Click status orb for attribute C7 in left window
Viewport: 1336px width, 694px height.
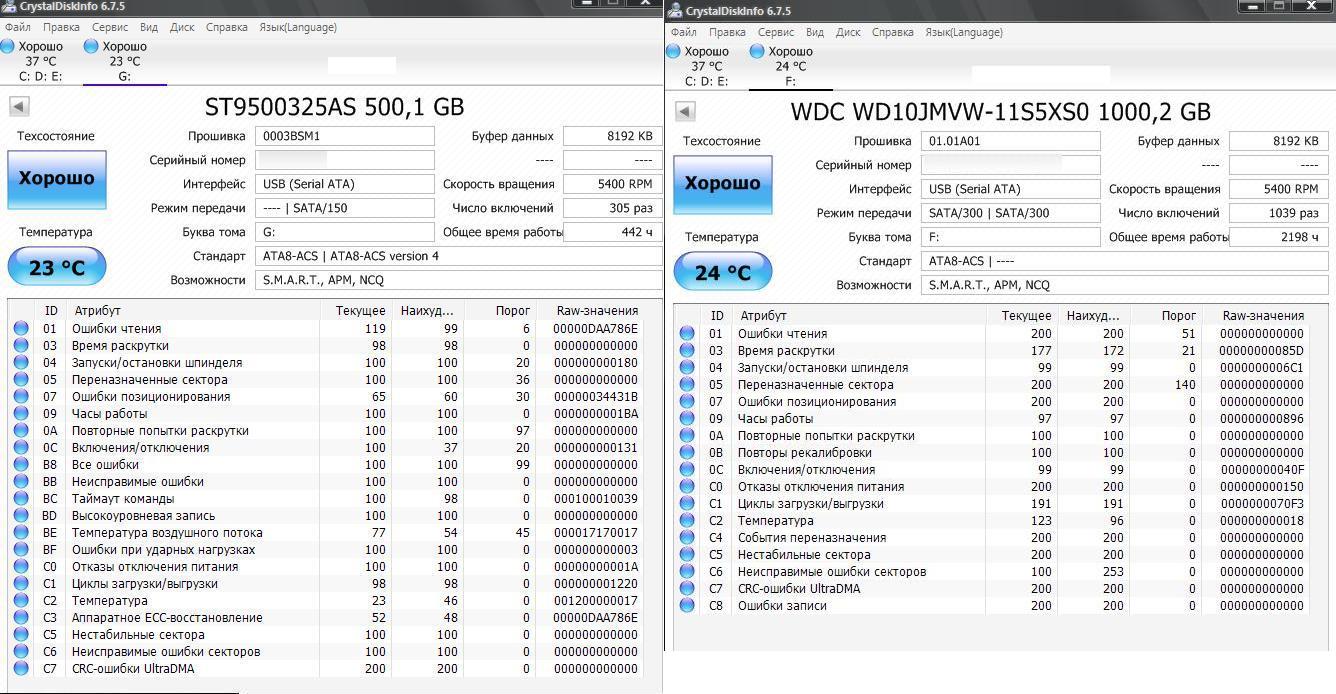21,668
